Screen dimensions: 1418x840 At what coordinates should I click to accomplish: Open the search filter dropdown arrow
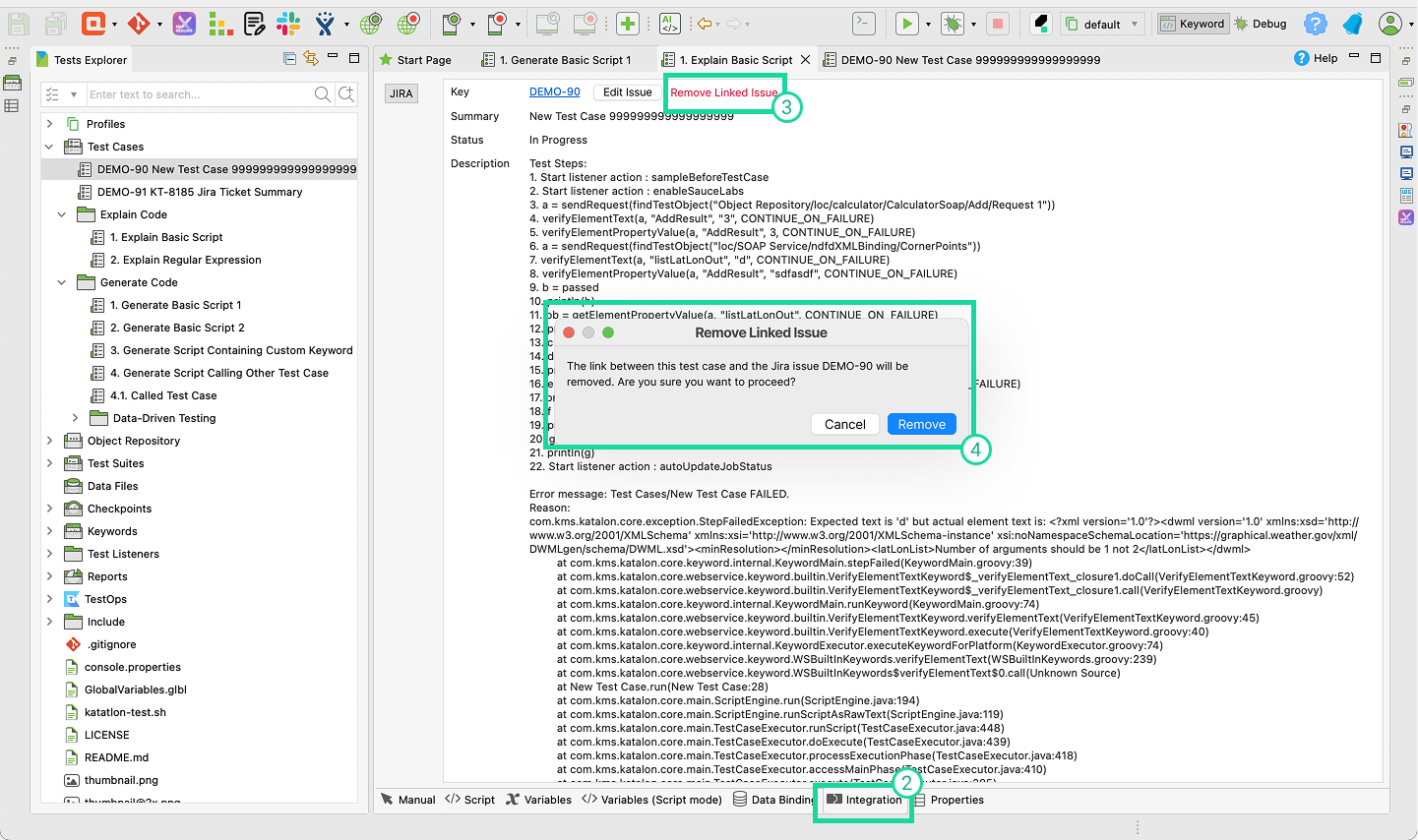pyautogui.click(x=73, y=94)
